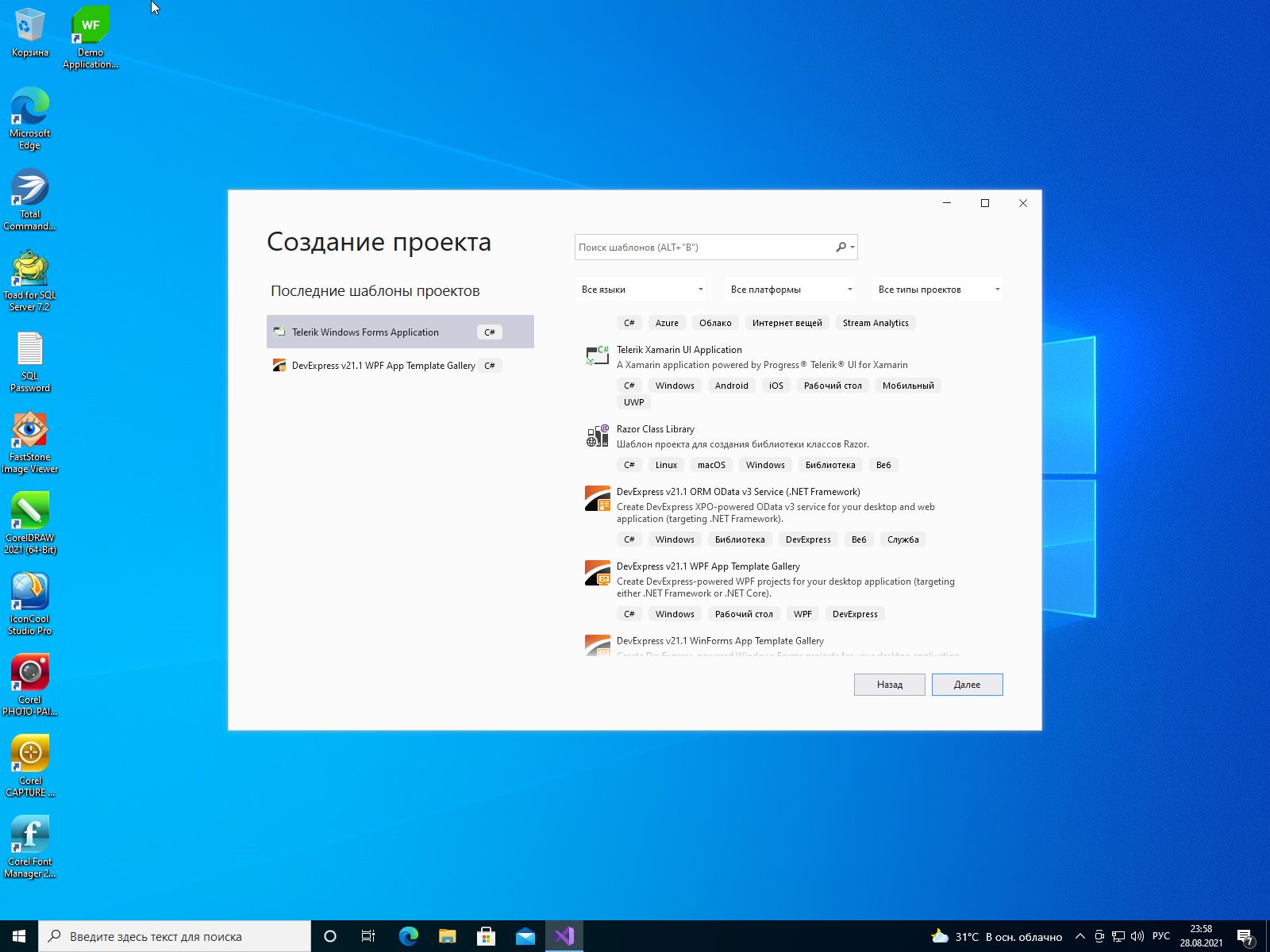
Task: Click the template search magnifier icon
Action: 841,247
